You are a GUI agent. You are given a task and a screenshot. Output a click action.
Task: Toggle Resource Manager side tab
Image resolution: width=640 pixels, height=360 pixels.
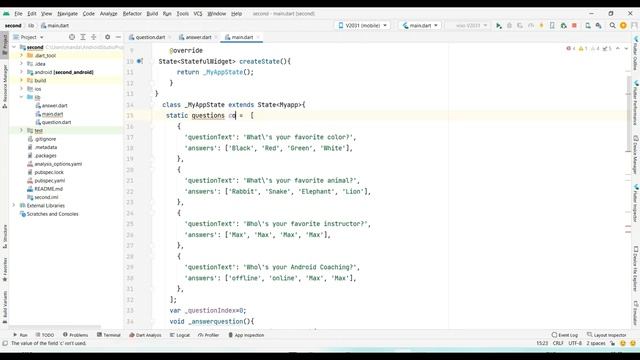(4, 86)
